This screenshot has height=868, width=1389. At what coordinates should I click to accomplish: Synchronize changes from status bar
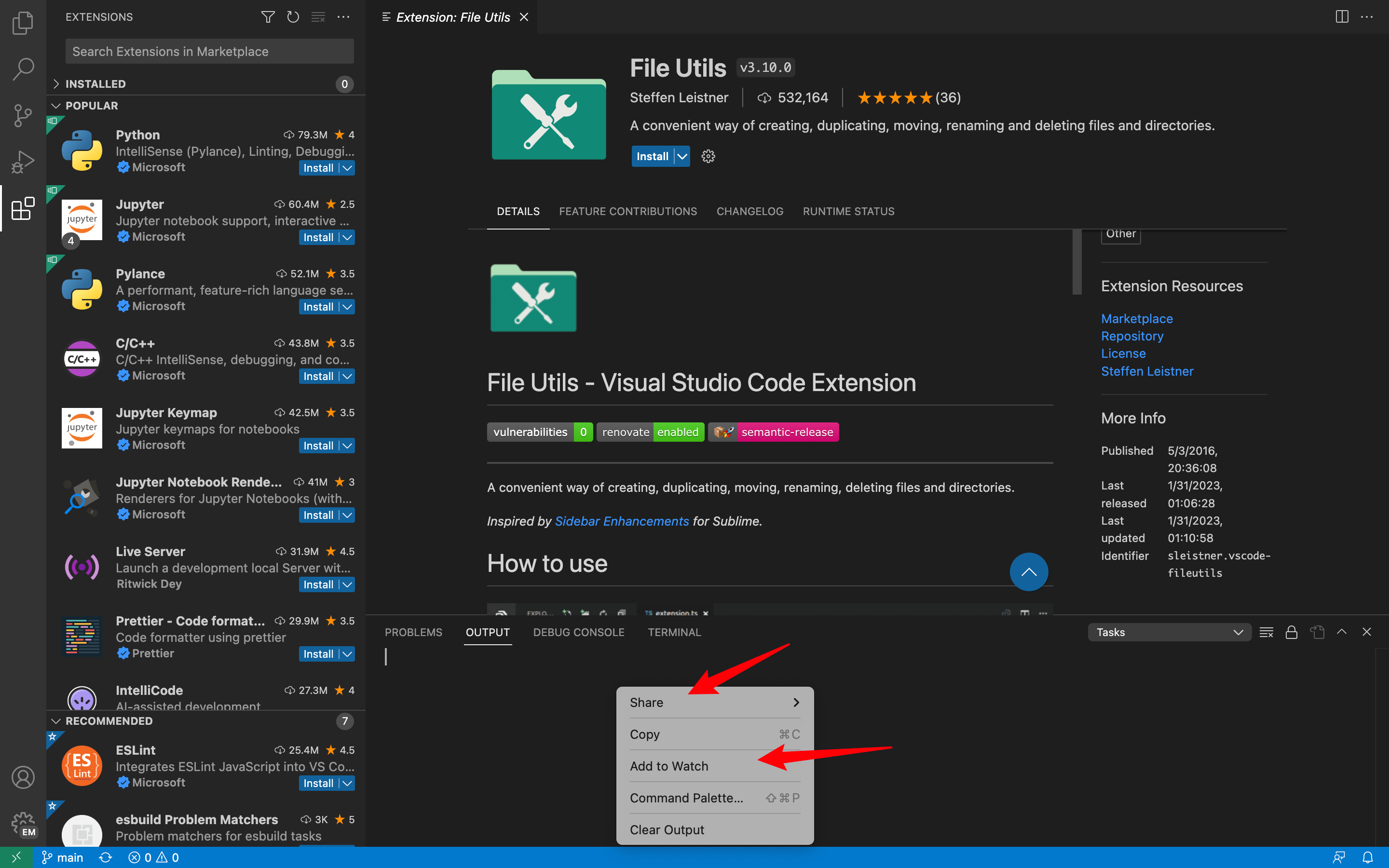tap(106, 857)
